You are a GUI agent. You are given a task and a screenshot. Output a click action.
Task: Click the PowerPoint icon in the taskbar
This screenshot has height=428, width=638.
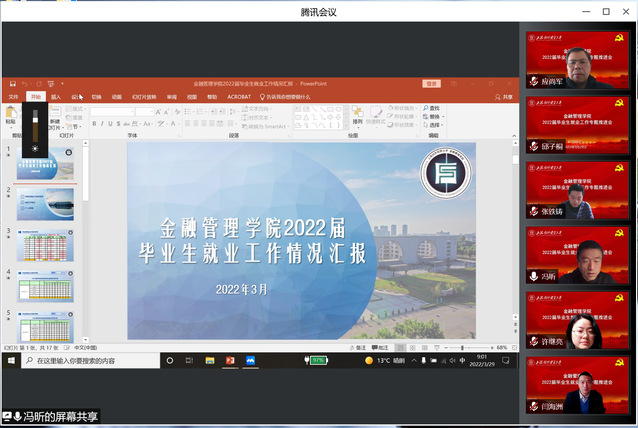point(229,360)
